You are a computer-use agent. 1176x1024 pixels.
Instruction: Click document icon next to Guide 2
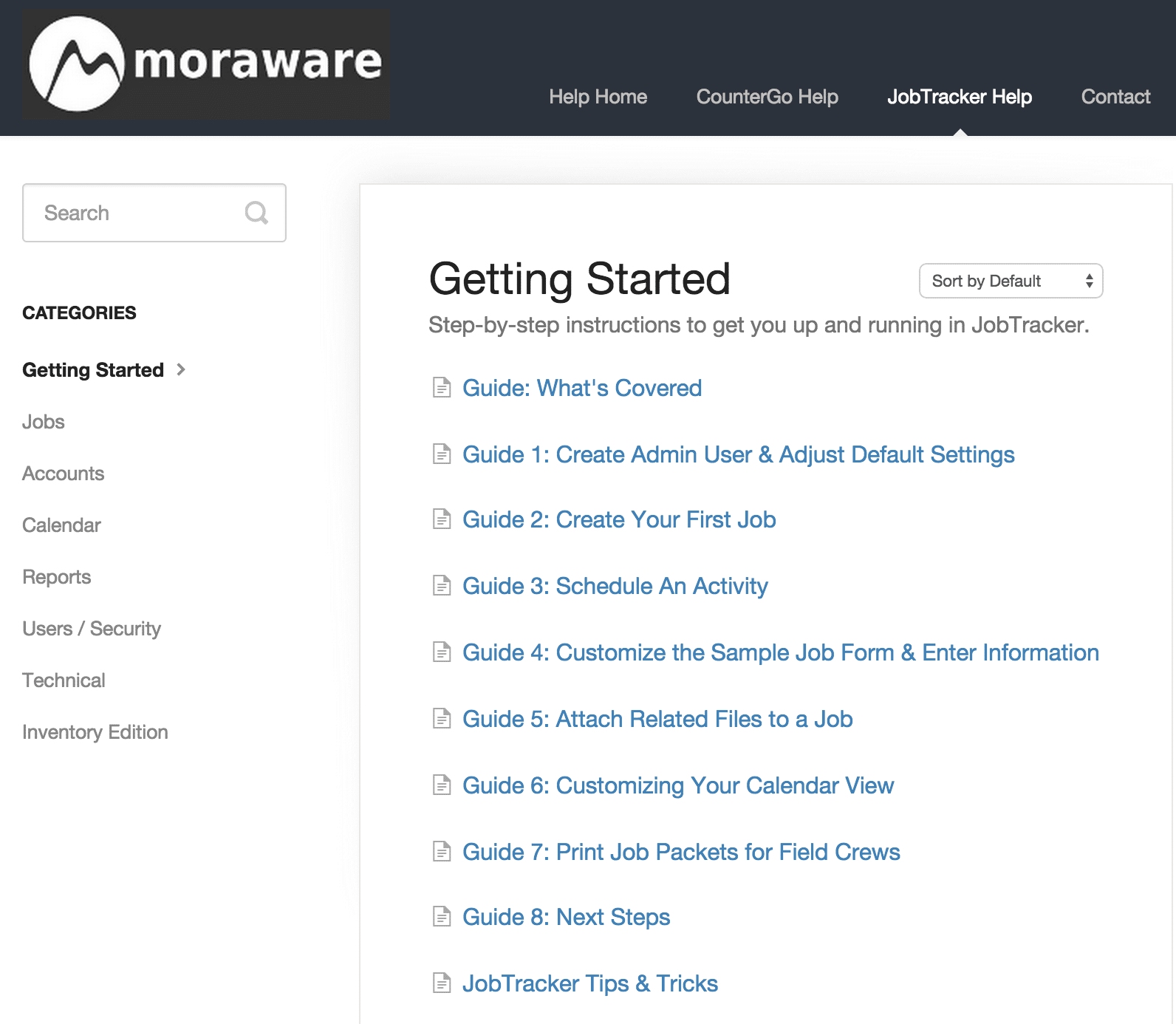tap(442, 519)
